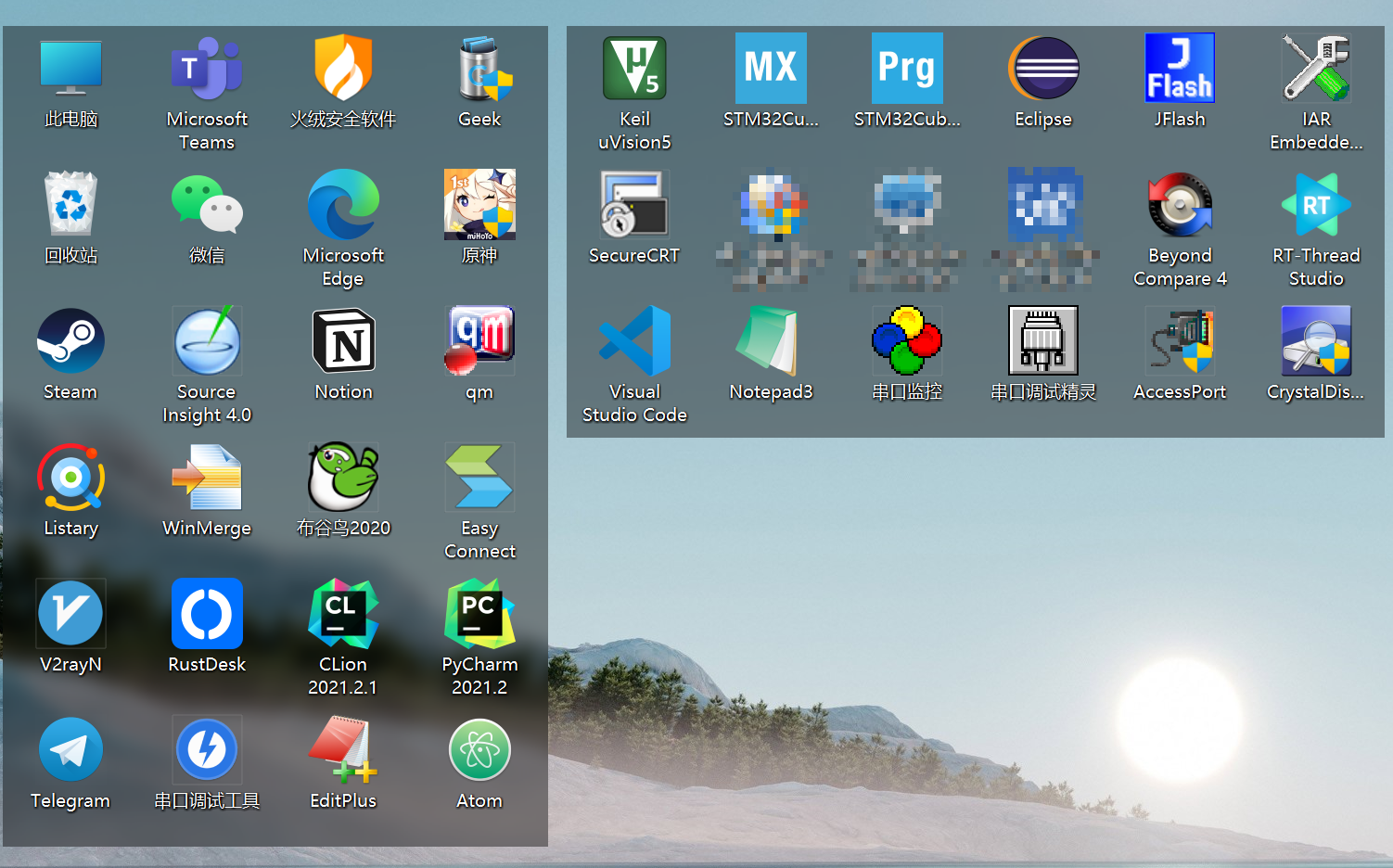Screen dimensions: 1393x868
Task: Open Source Insight 4.0 shortcut
Action: 207,341
